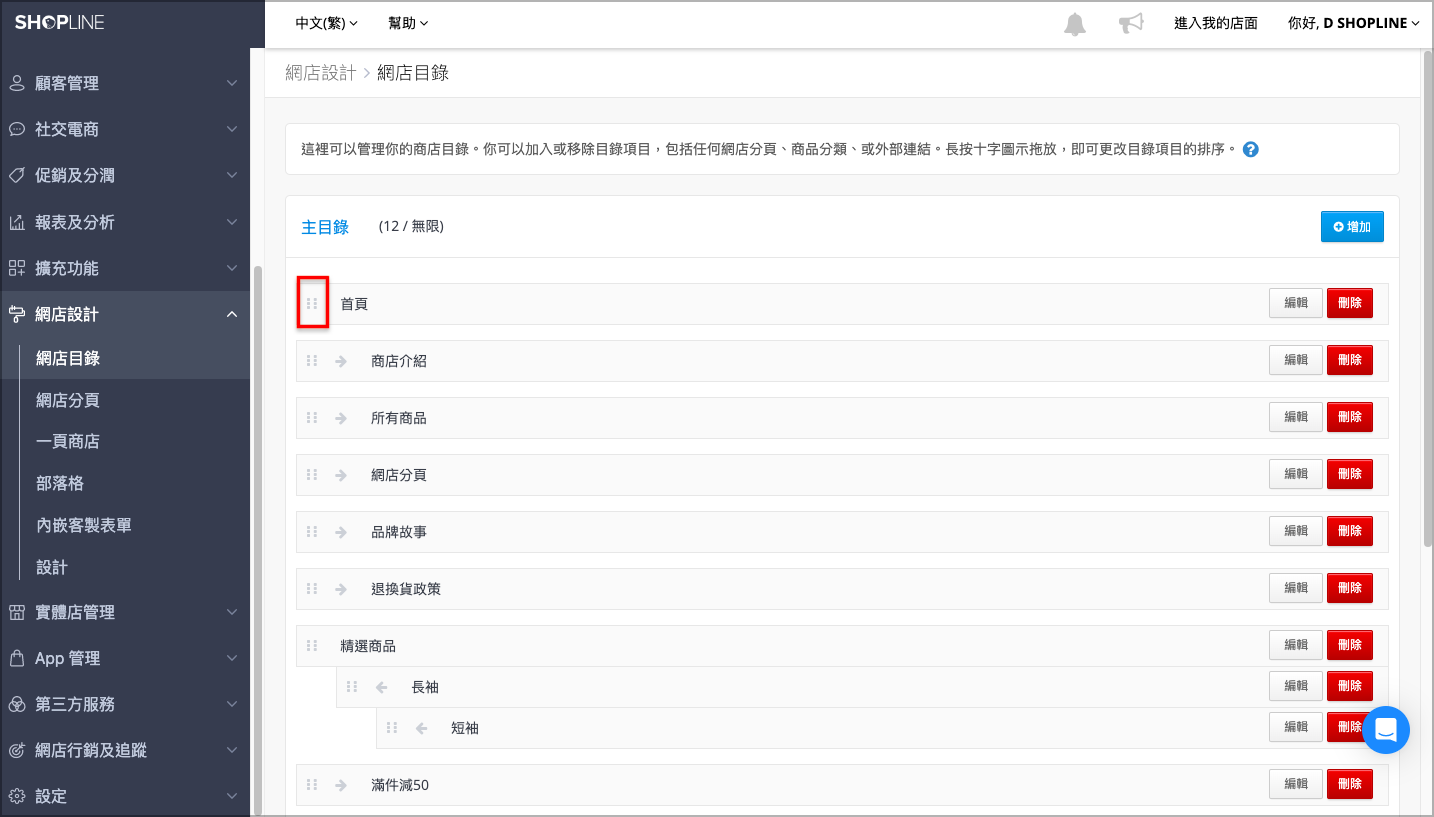Screen dimensions: 1434x817
Task: Click the indent arrow for 退換貨政策
Action: (341, 589)
